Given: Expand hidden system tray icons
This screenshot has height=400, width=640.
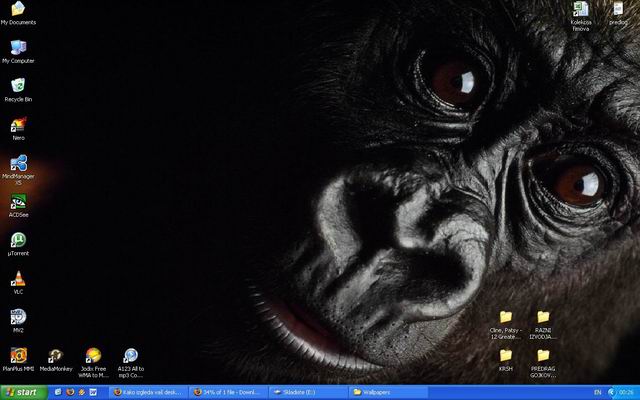Looking at the screenshot, I should (611, 393).
